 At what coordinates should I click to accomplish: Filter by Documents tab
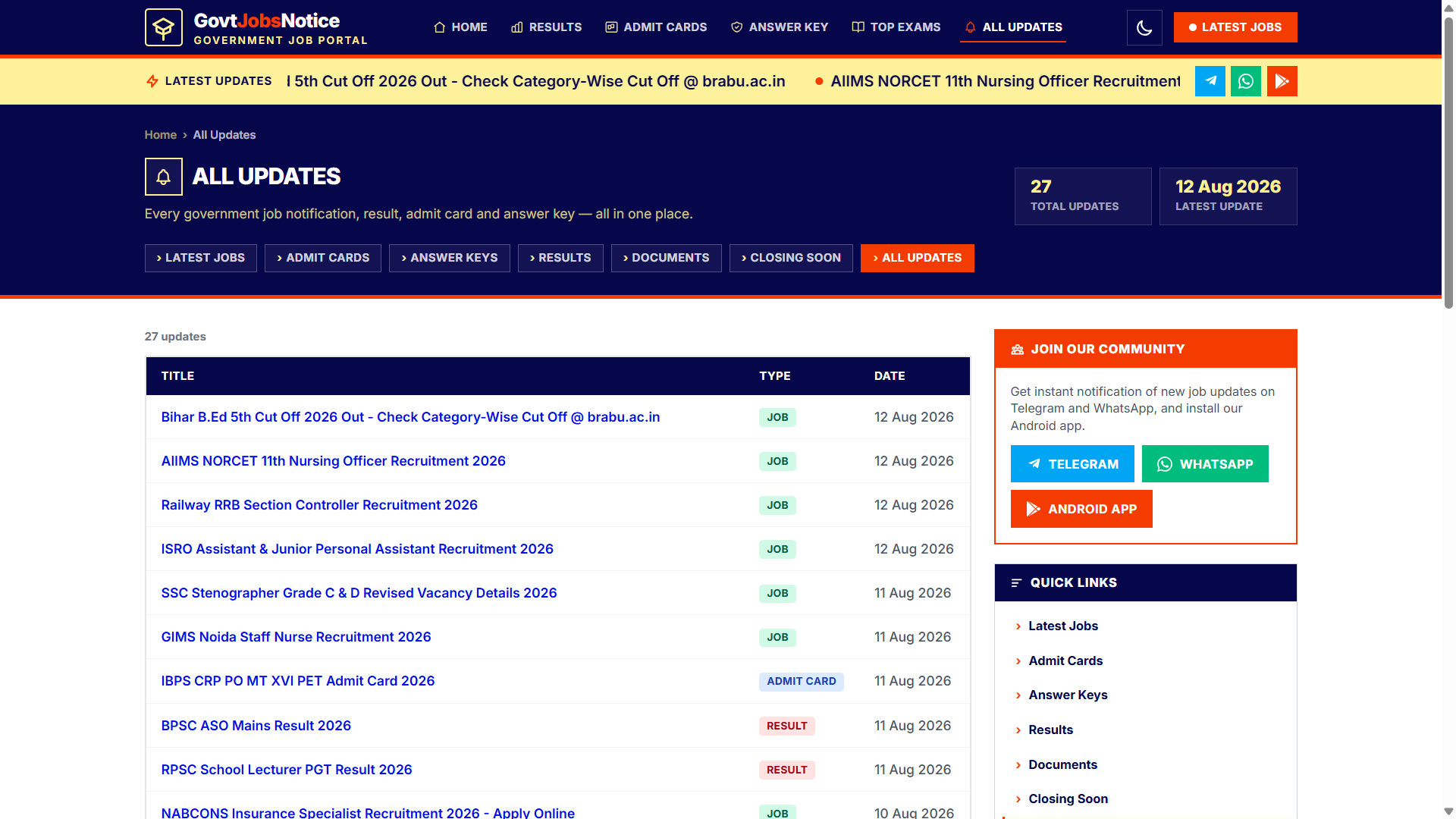click(x=667, y=258)
